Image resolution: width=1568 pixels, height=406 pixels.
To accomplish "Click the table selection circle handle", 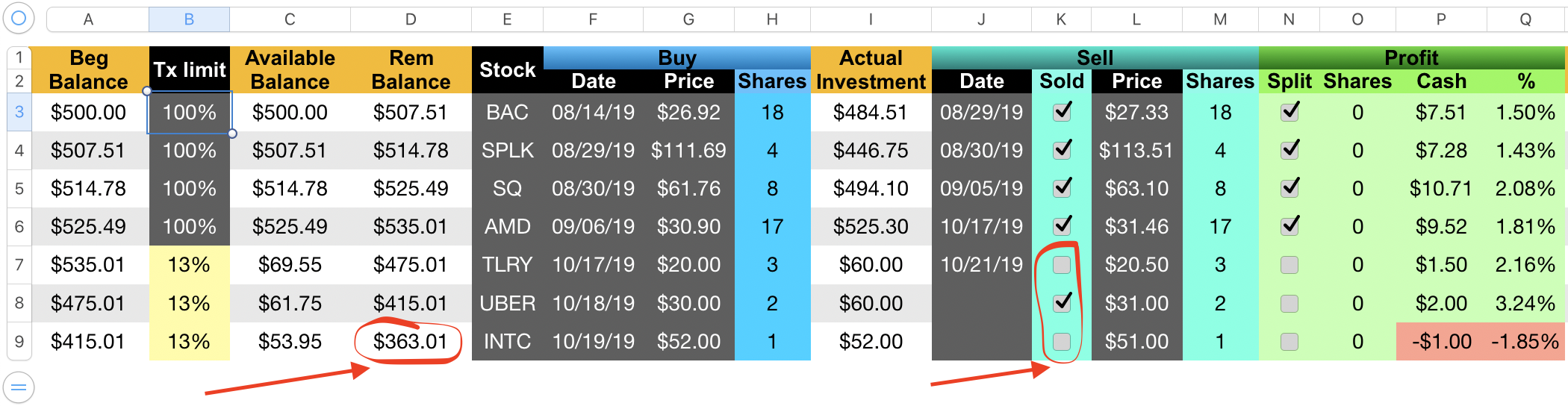I will pyautogui.click(x=19, y=18).
